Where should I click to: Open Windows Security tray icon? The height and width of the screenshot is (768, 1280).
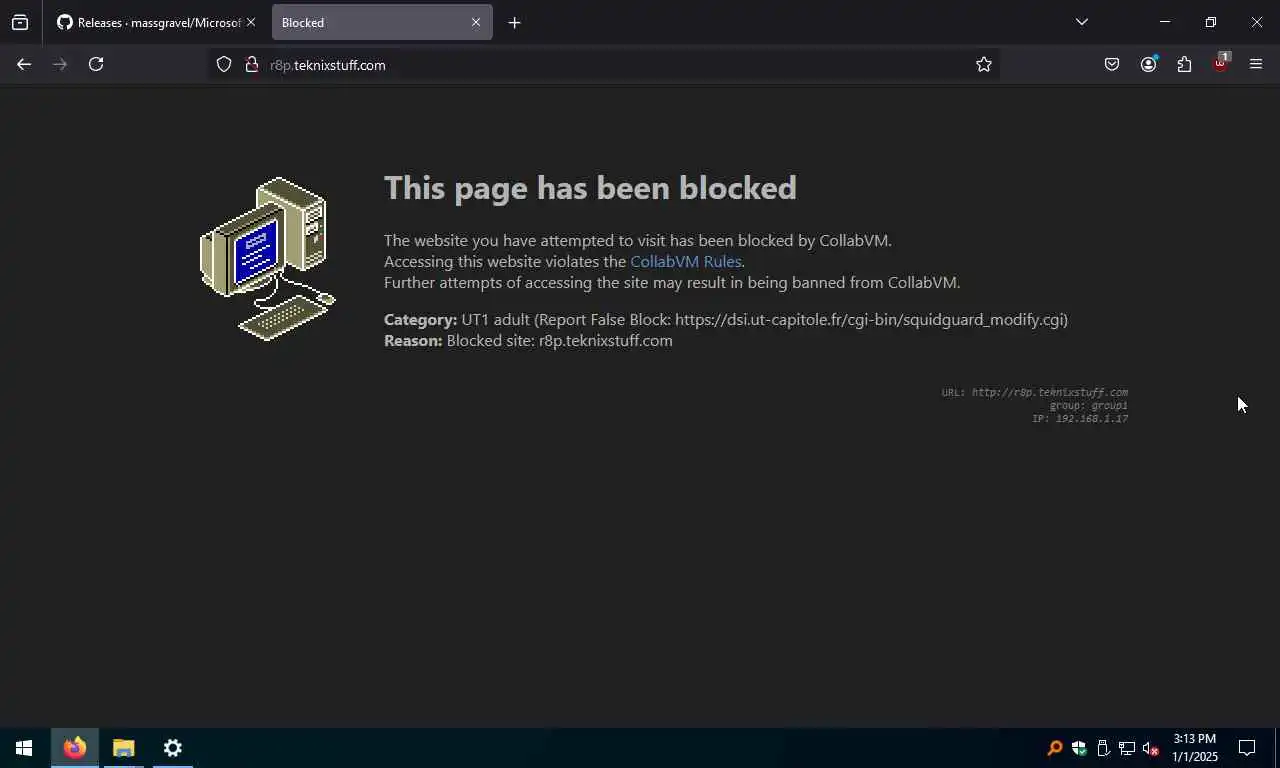click(x=1078, y=748)
